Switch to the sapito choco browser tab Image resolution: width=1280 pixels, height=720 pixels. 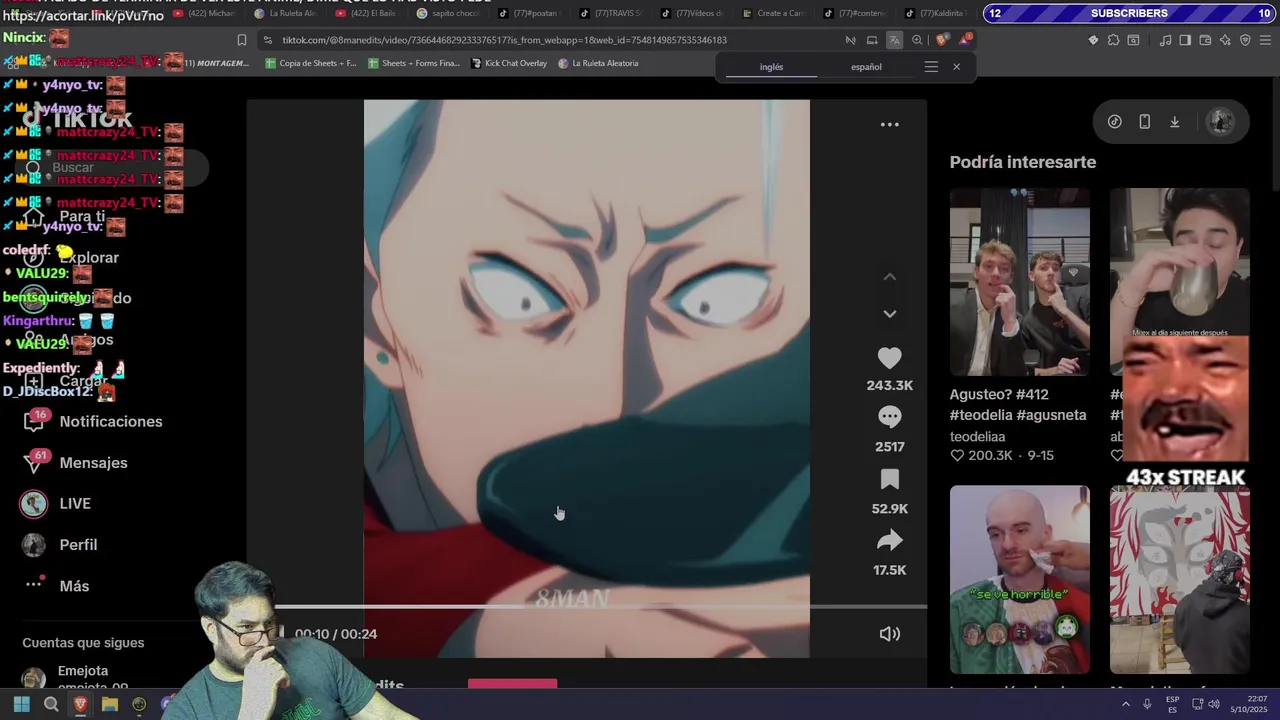[x=448, y=13]
